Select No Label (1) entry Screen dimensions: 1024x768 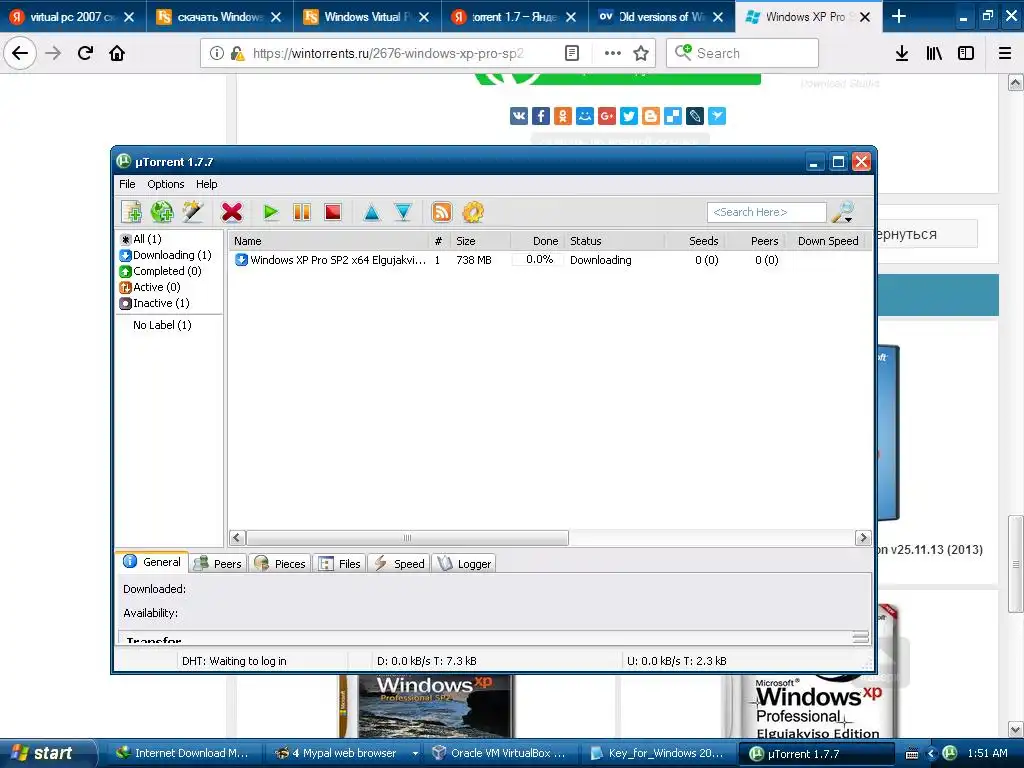pos(162,325)
